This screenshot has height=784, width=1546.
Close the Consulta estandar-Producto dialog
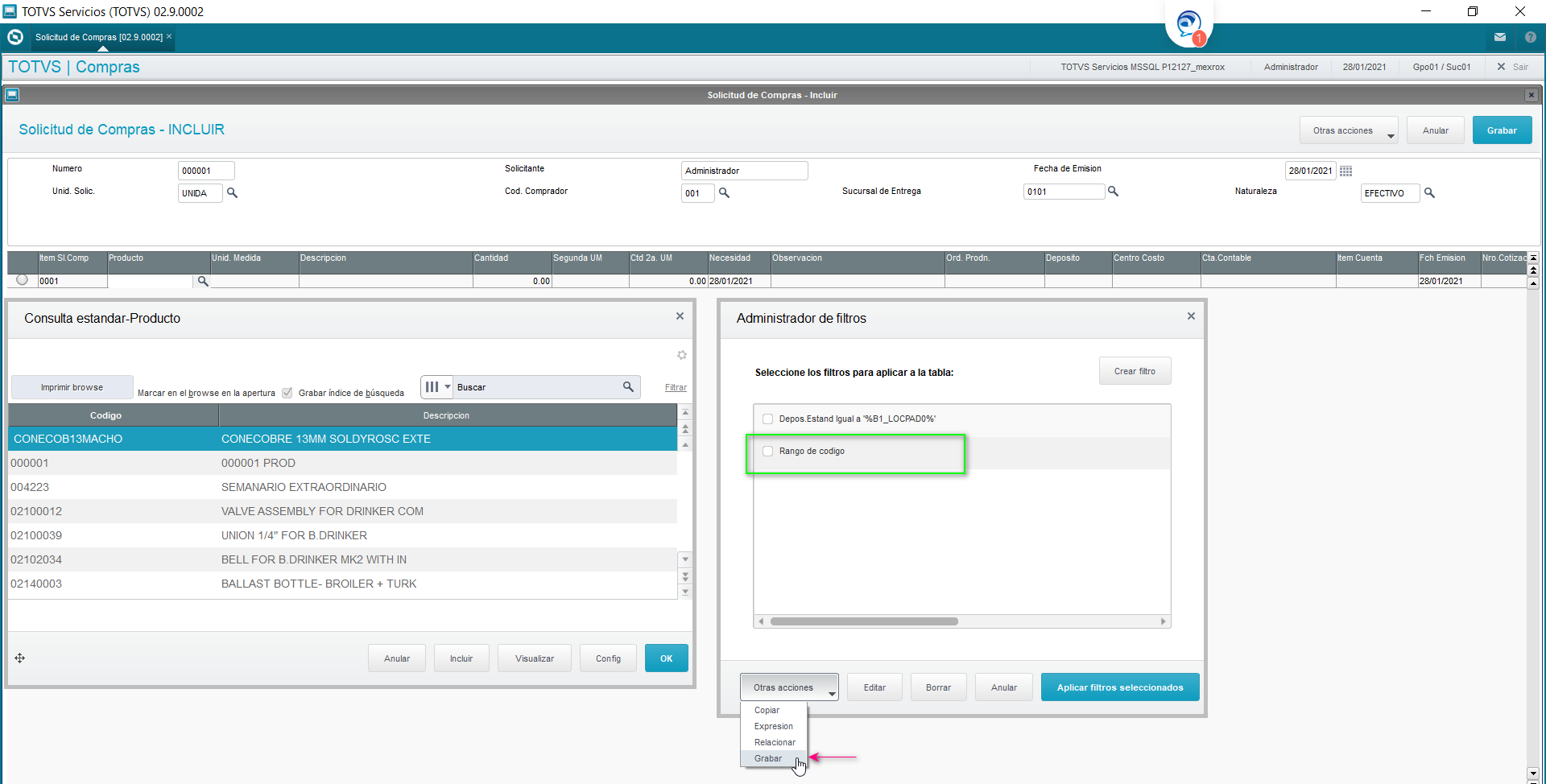coord(680,316)
